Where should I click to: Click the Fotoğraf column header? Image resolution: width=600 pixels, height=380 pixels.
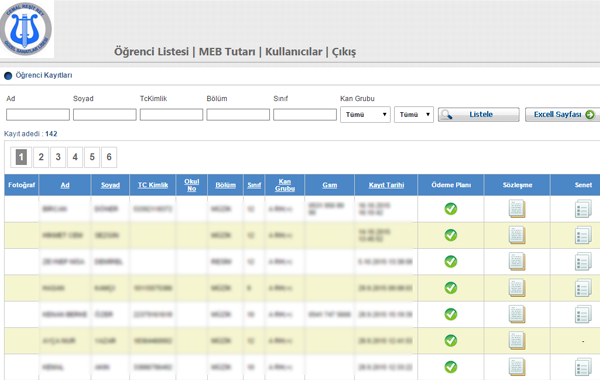click(21, 185)
